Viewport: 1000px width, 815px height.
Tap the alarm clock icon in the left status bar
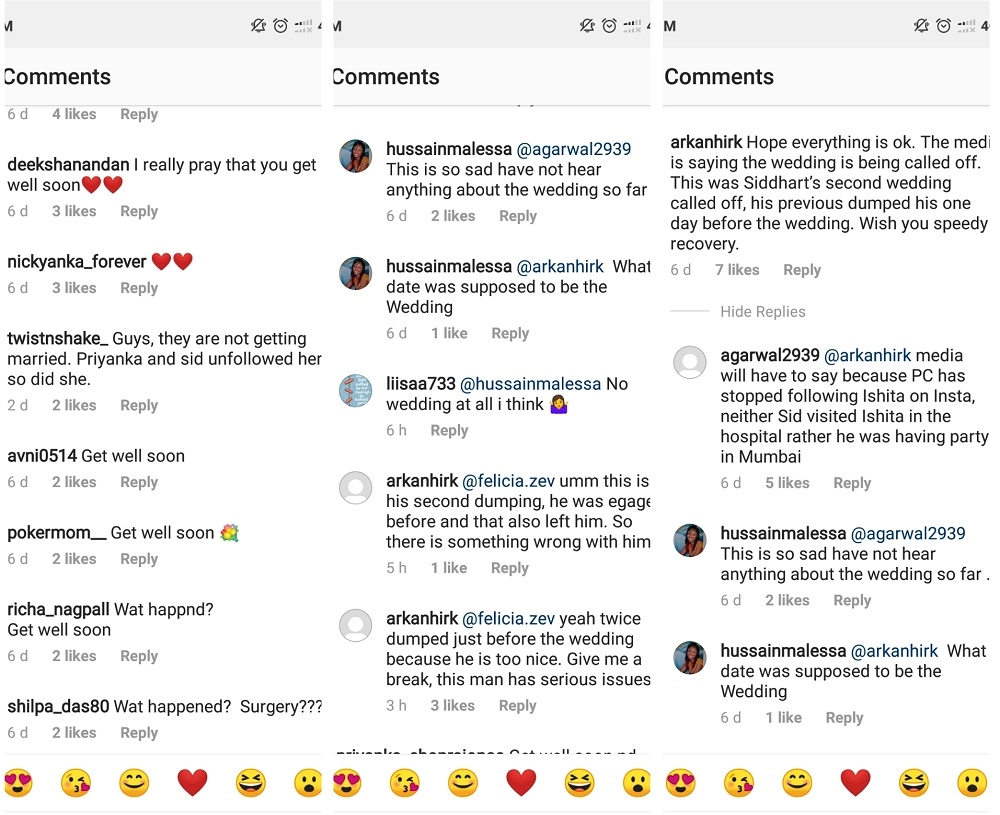coord(283,26)
